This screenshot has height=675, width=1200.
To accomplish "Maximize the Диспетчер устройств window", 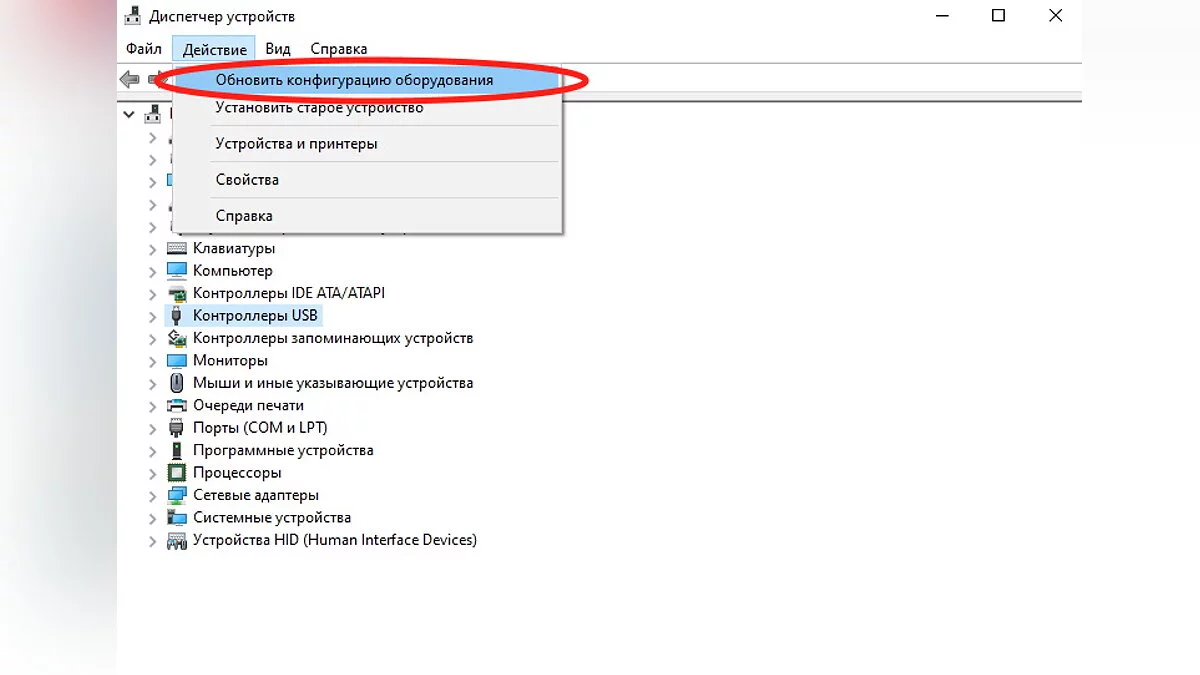I will point(998,16).
